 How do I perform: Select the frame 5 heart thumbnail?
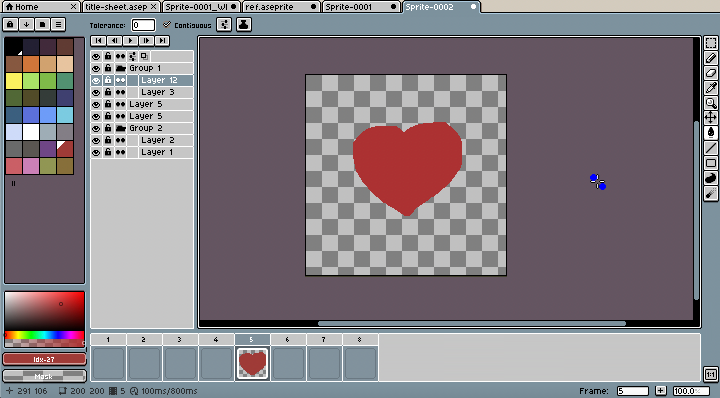(252, 364)
